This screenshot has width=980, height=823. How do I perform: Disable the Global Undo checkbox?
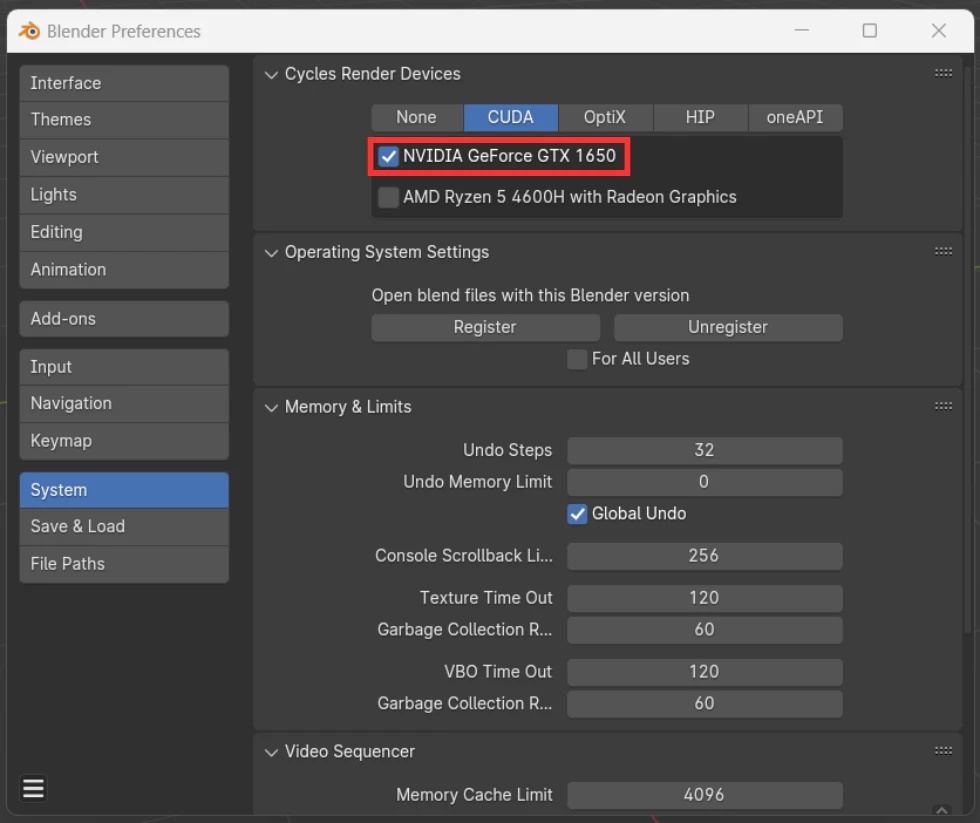577,514
